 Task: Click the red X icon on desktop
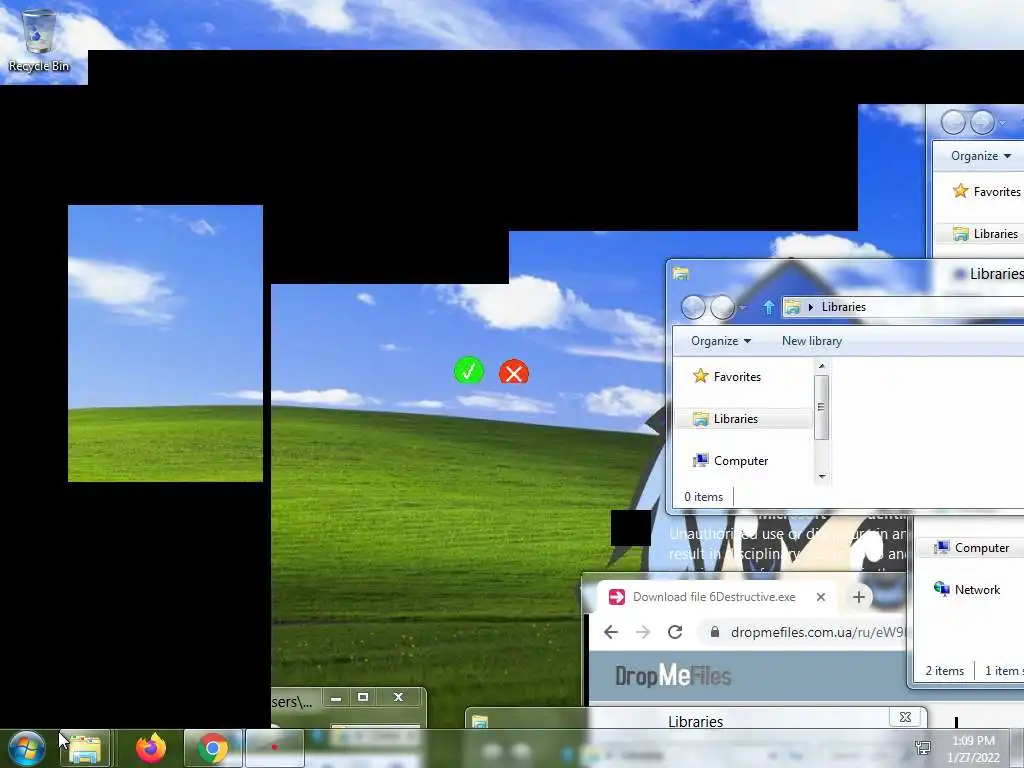514,372
